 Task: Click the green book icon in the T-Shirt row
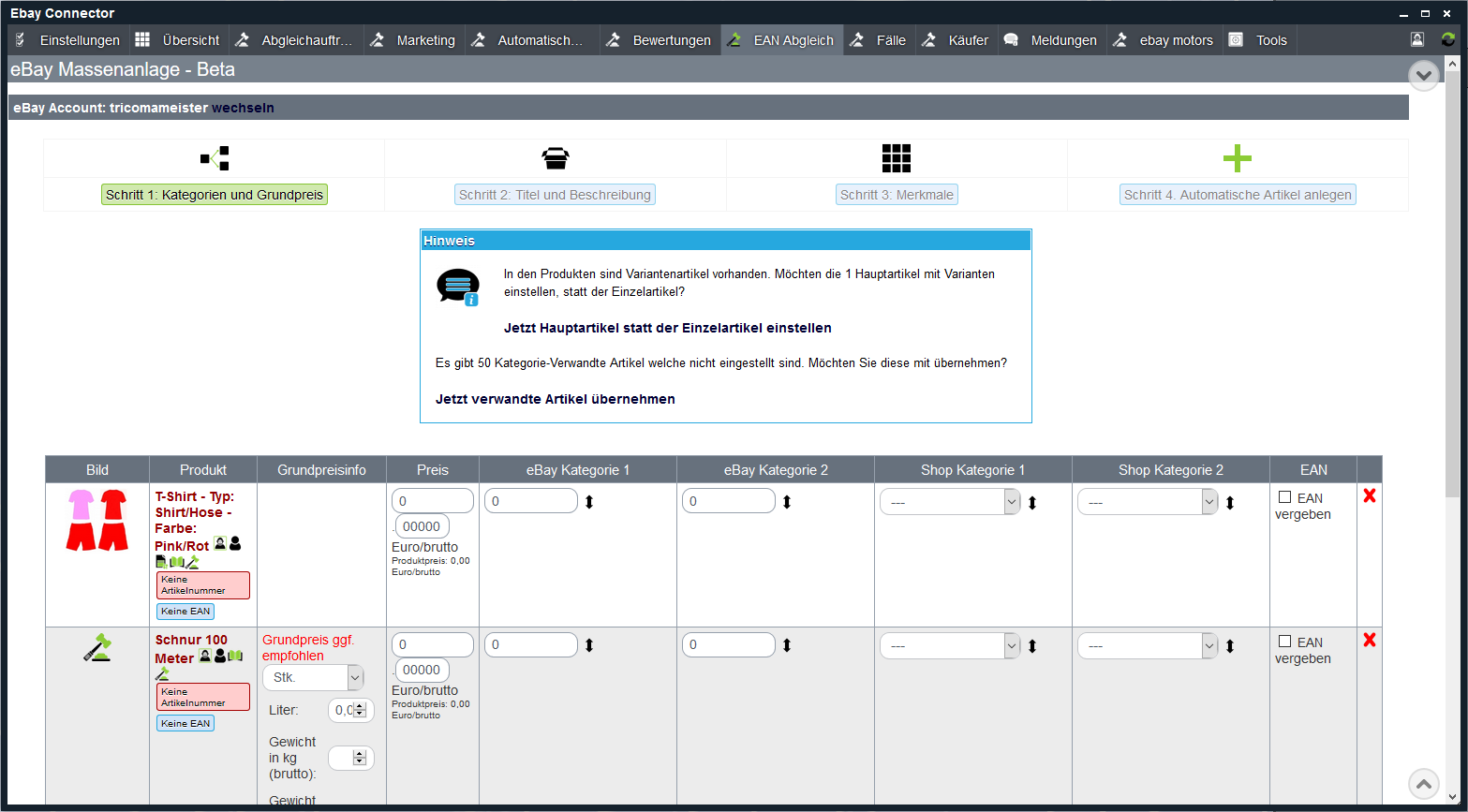click(x=176, y=561)
